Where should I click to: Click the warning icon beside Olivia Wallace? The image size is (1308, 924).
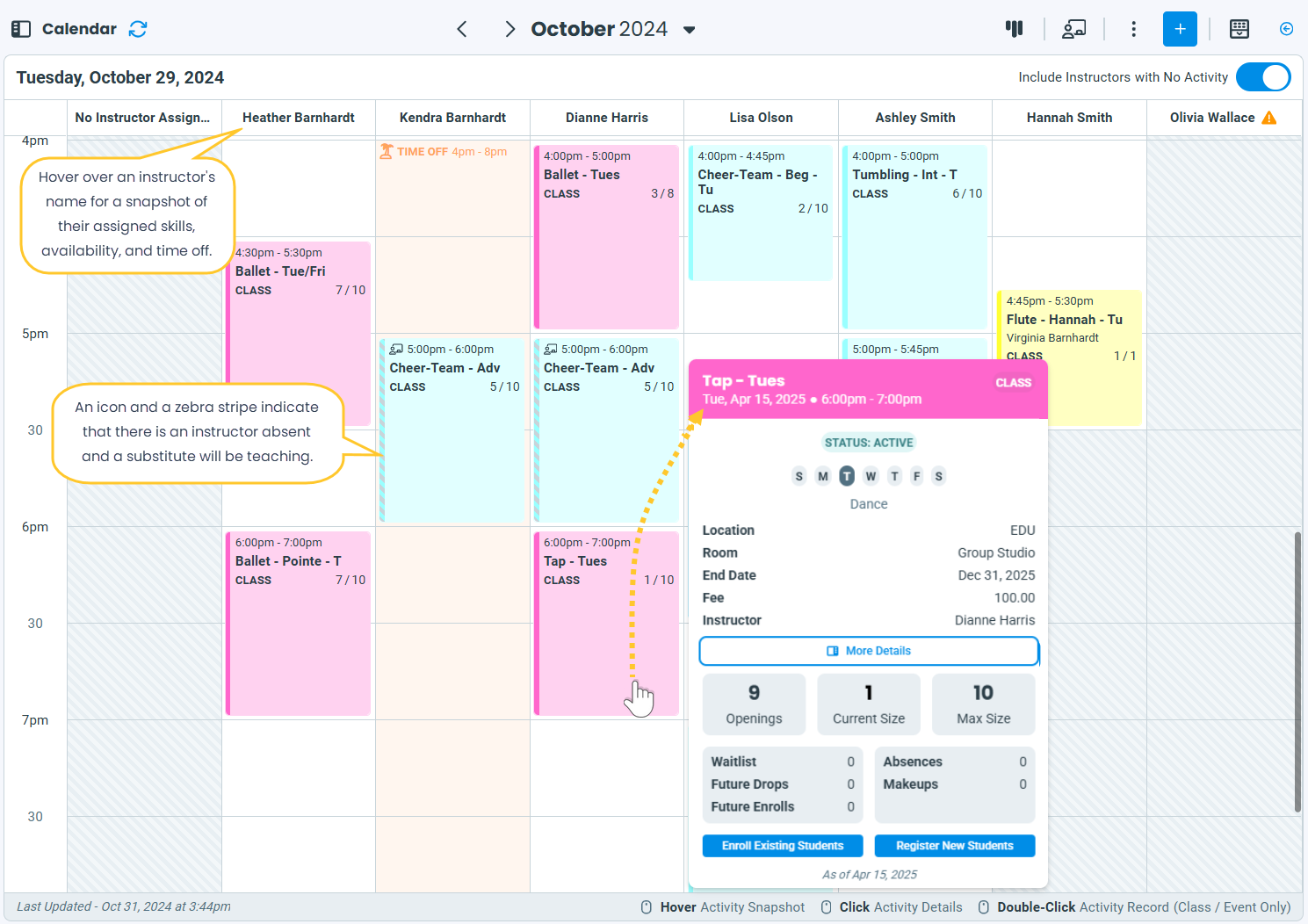pos(1269,118)
